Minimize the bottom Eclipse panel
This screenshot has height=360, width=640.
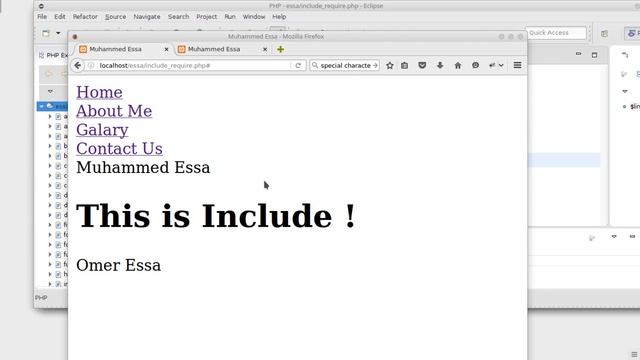[x=632, y=237]
